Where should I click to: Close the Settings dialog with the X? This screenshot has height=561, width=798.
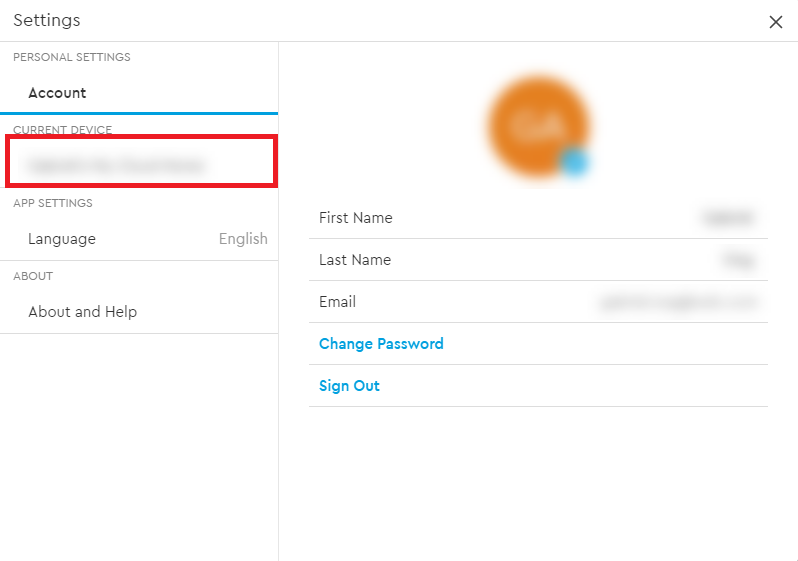coord(776,21)
